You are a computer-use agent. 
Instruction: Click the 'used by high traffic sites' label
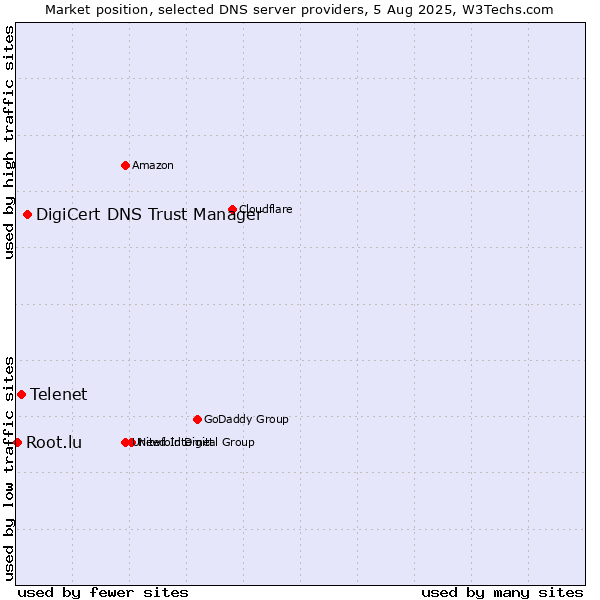tap(9, 142)
